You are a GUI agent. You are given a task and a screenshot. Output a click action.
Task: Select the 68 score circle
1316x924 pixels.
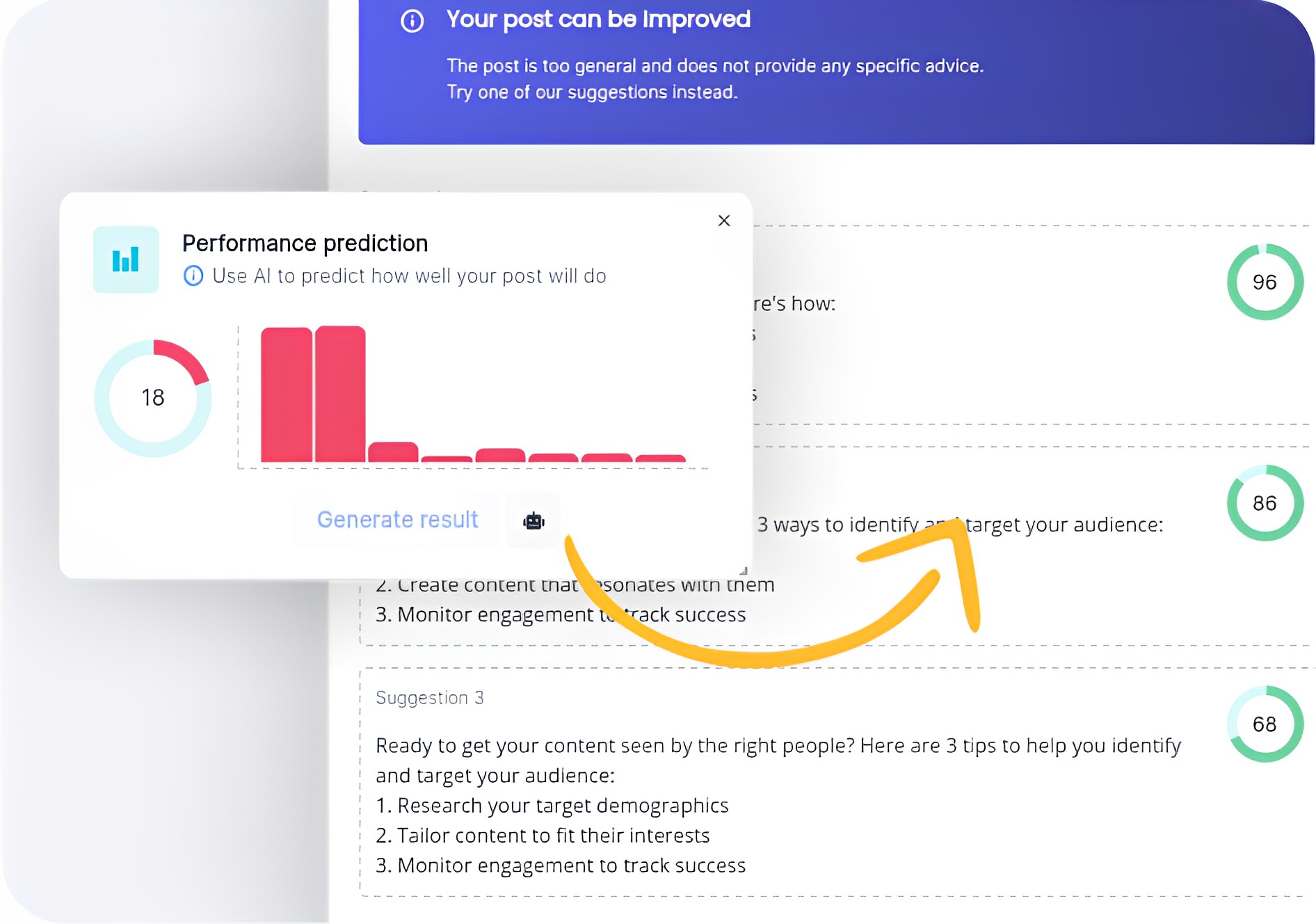pyautogui.click(x=1265, y=724)
